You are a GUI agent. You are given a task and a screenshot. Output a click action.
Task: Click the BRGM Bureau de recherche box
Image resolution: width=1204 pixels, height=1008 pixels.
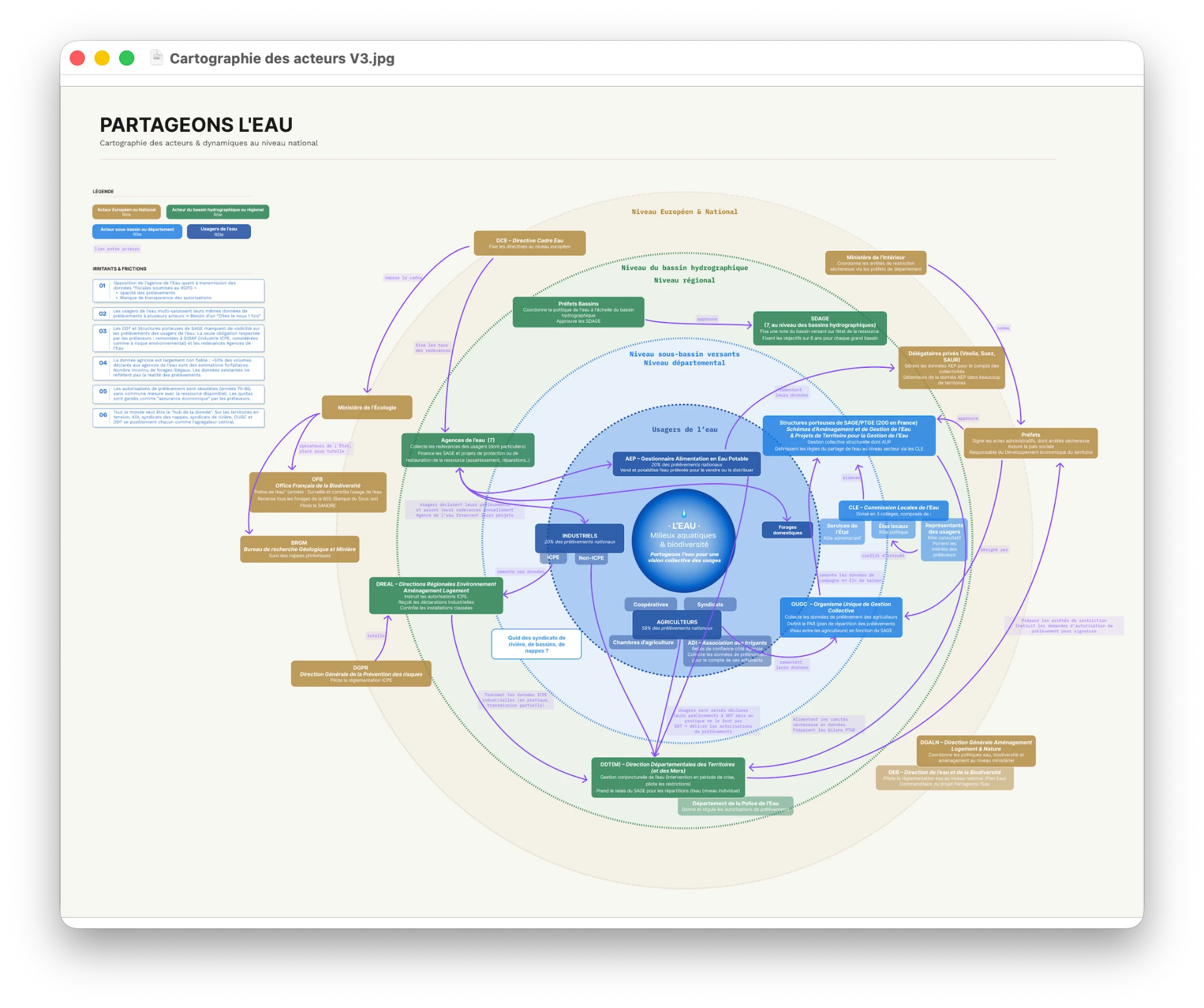[x=299, y=549]
